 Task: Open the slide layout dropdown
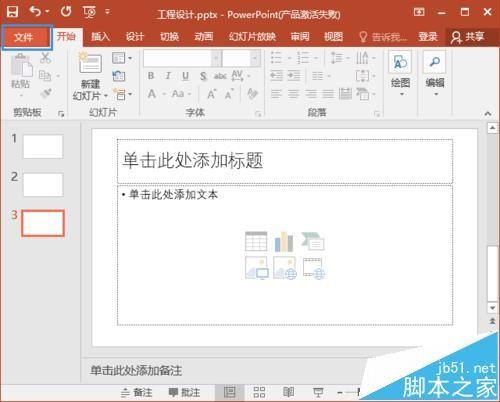[x=122, y=58]
